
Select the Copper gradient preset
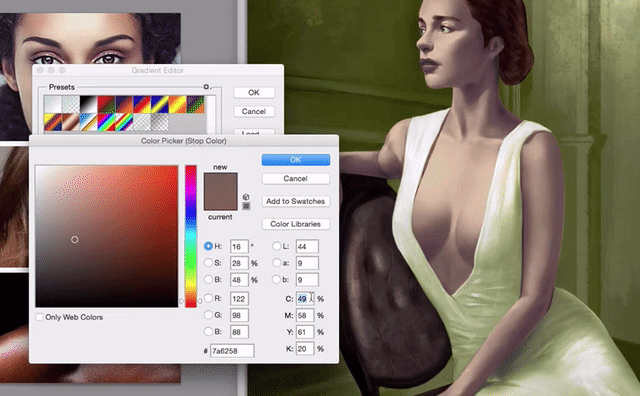click(x=70, y=122)
